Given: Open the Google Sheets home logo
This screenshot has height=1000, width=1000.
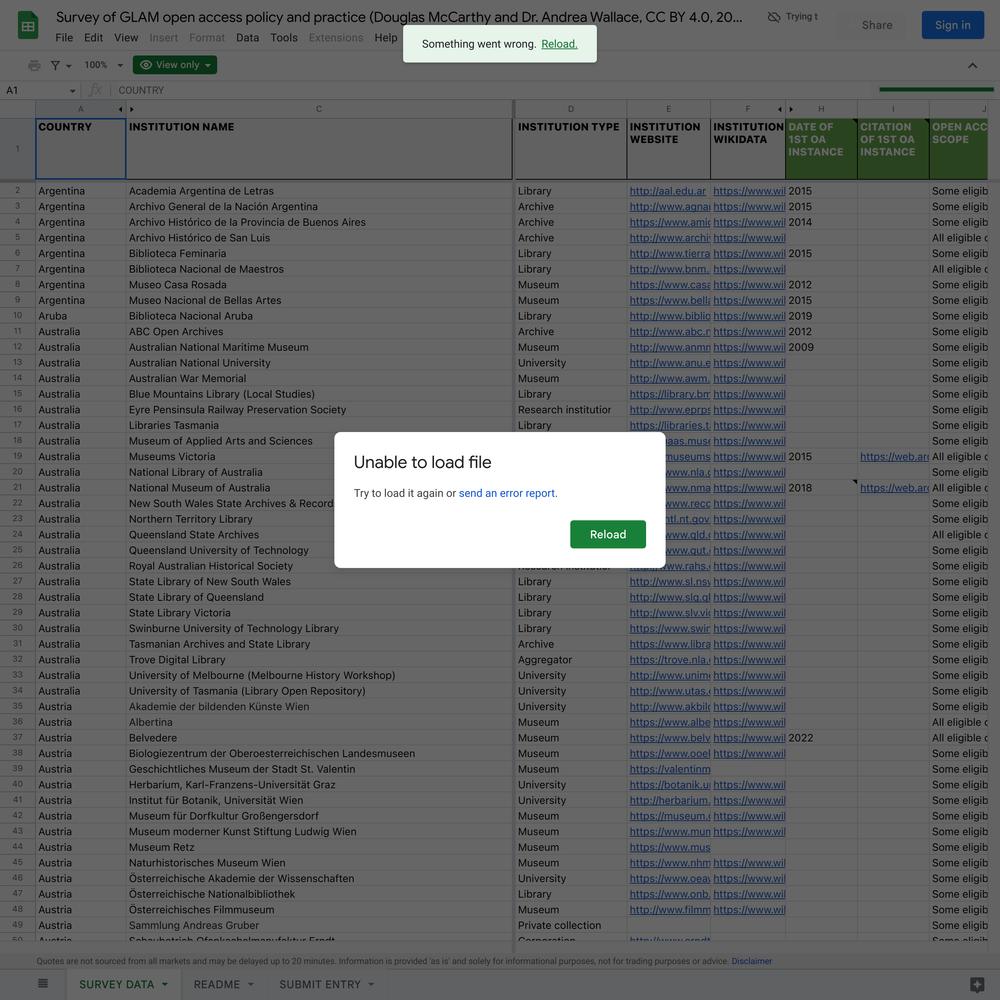Looking at the screenshot, I should (x=28, y=26).
